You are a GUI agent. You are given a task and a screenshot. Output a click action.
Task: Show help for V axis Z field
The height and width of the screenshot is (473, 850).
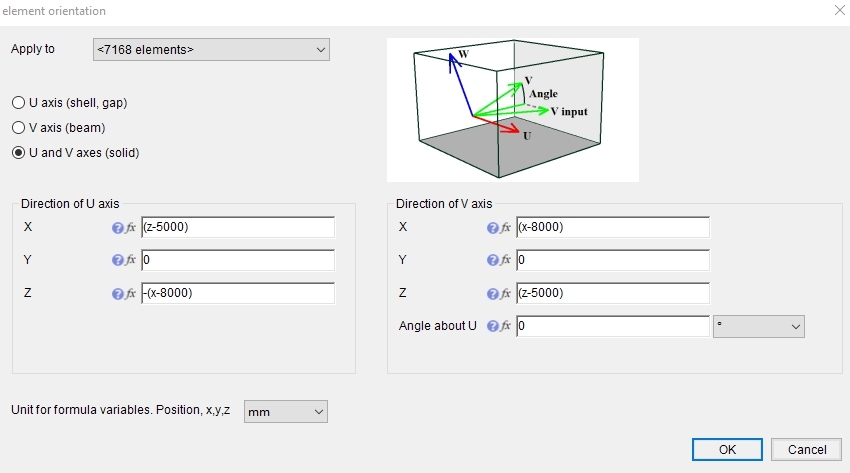click(492, 294)
